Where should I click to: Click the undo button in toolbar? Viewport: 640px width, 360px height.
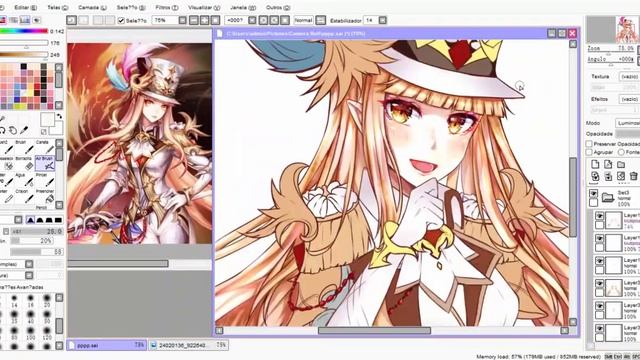pos(72,20)
